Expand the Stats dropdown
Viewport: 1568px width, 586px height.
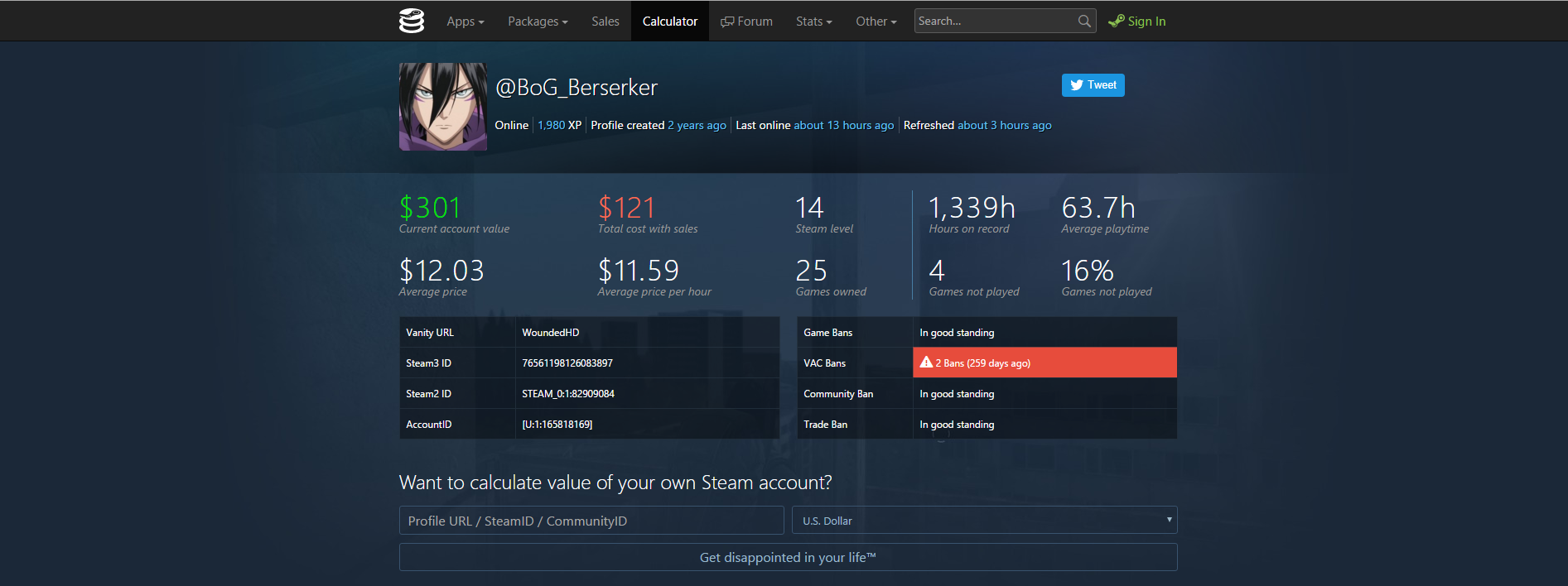[x=813, y=22]
